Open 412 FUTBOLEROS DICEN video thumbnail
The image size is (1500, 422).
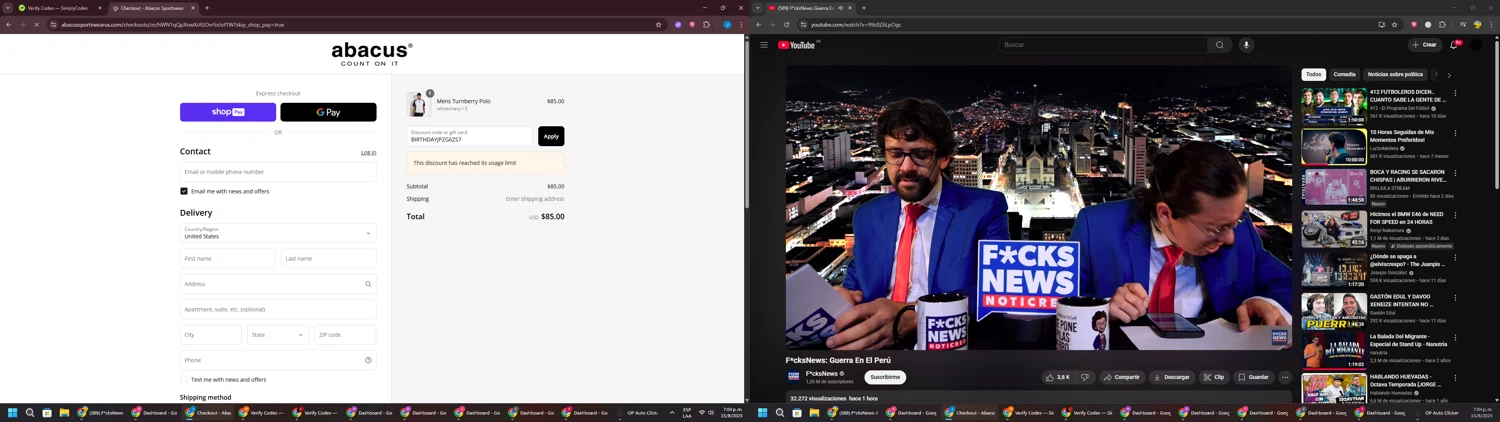1334,106
